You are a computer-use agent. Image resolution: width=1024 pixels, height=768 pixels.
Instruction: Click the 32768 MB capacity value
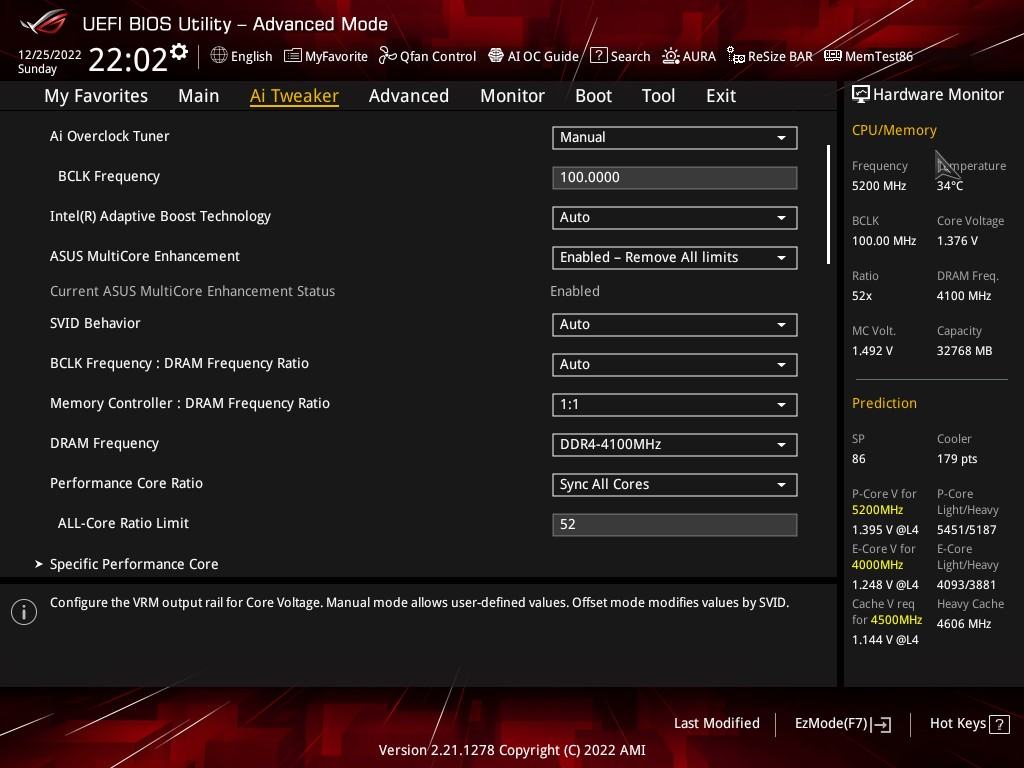tap(965, 351)
